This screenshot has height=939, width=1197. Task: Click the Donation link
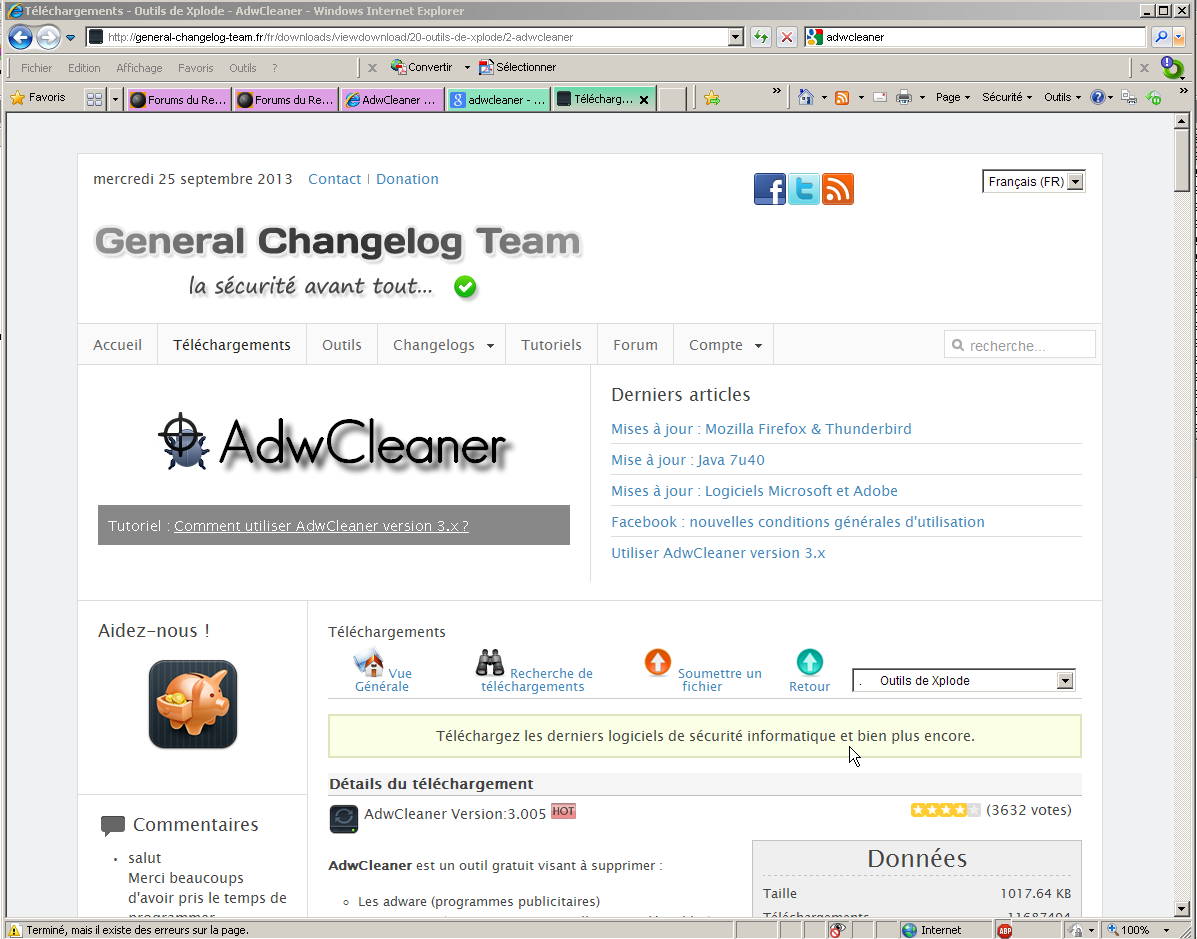[407, 179]
